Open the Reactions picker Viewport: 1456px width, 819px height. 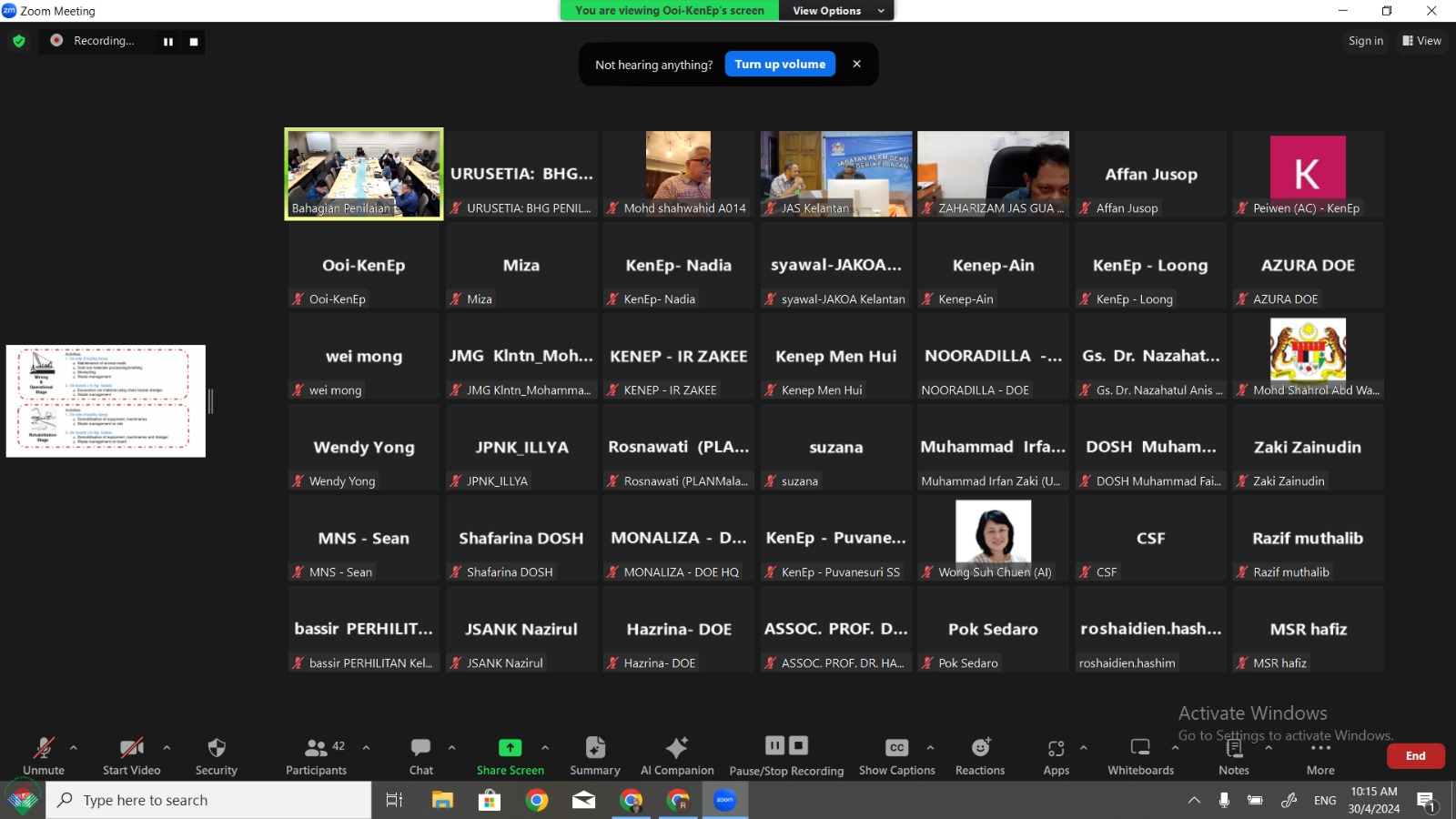click(980, 756)
